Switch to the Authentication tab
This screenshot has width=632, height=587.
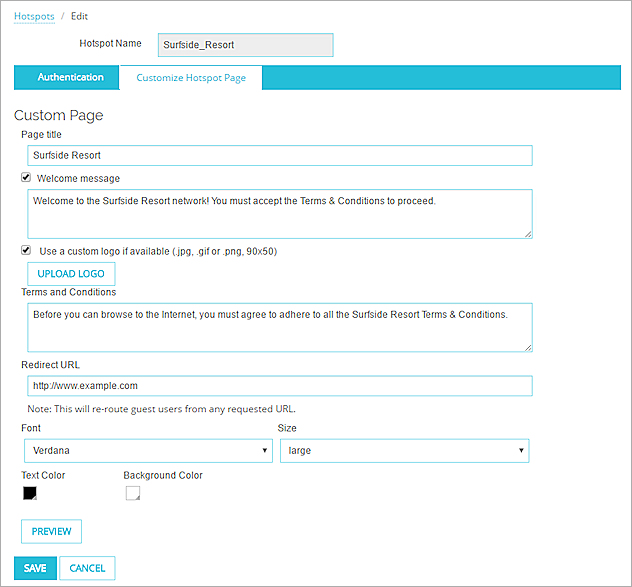point(70,78)
